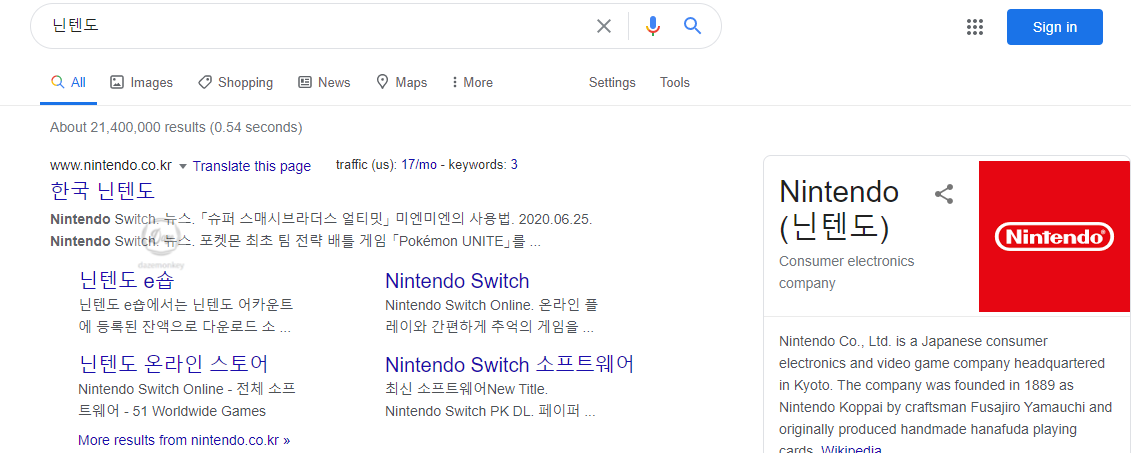
Task: Open the Google apps grid
Action: [975, 27]
